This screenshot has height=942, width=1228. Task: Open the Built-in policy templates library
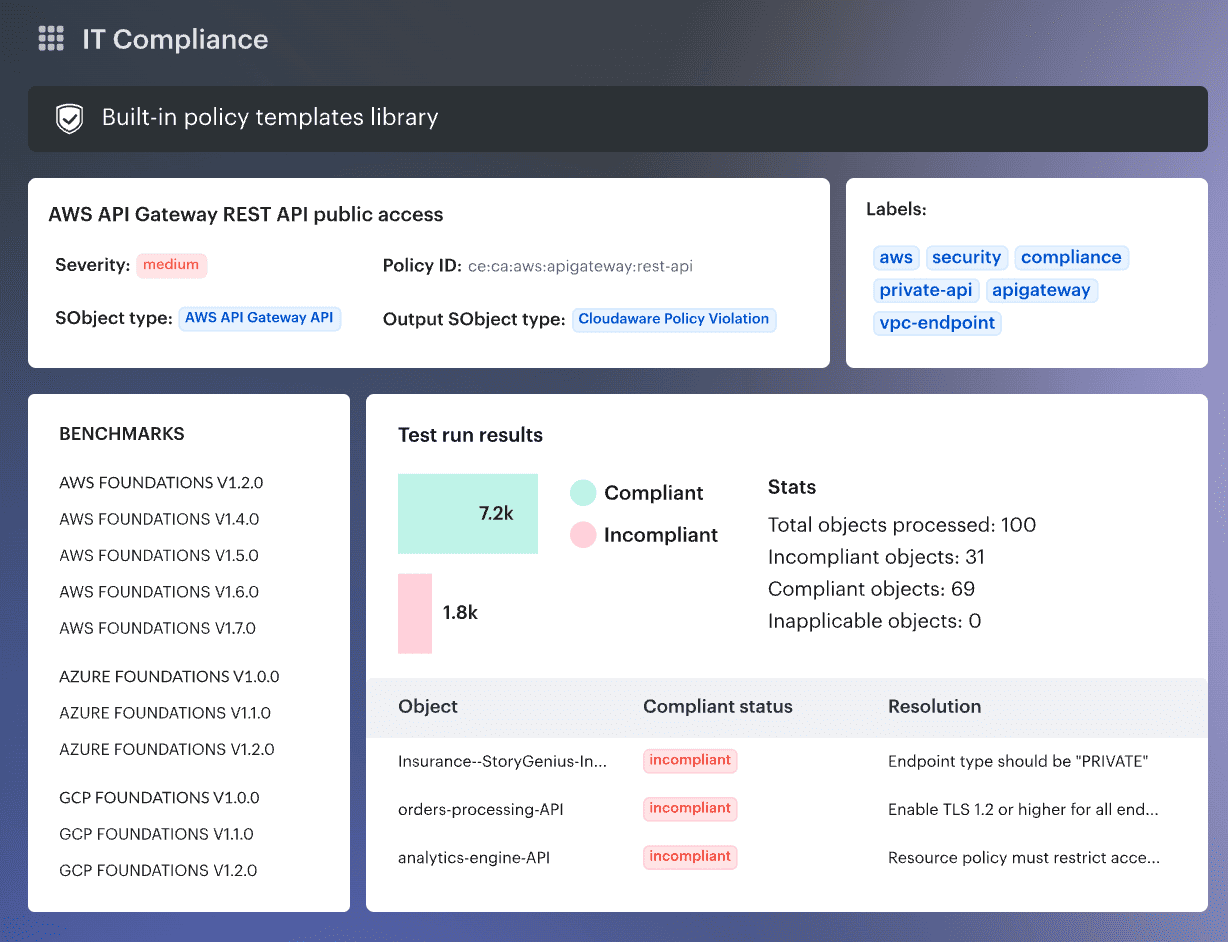pos(270,117)
